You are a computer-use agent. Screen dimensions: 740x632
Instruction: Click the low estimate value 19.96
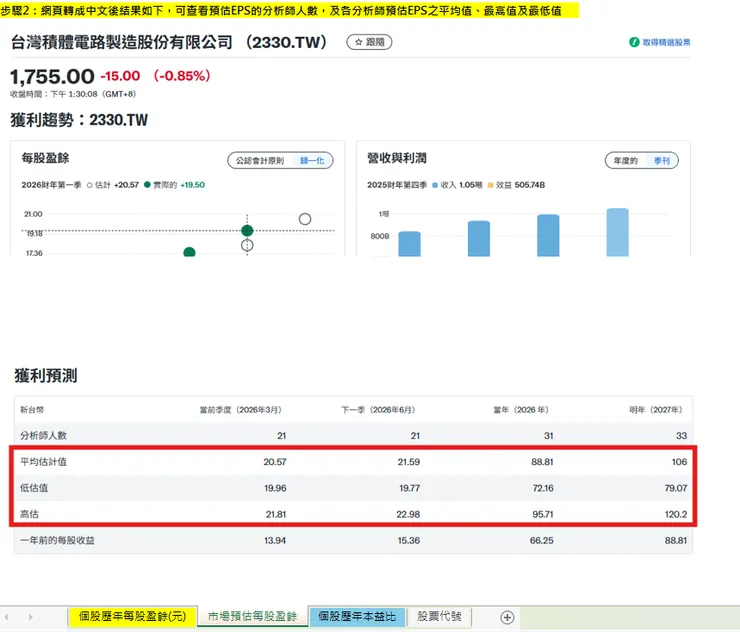(x=275, y=488)
